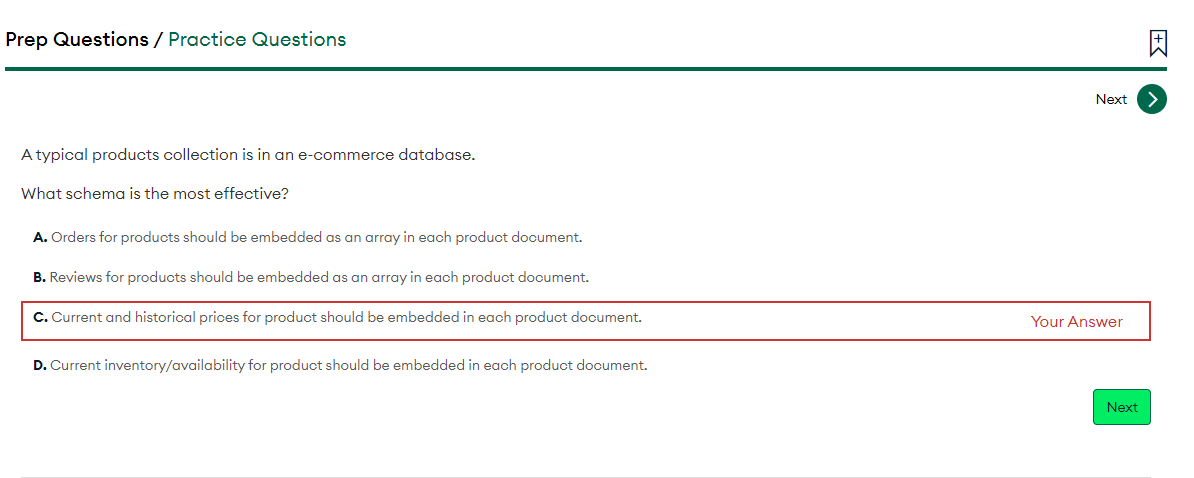This screenshot has width=1194, height=478.
Task: Click the letter "B." option marker
Action: (x=39, y=277)
